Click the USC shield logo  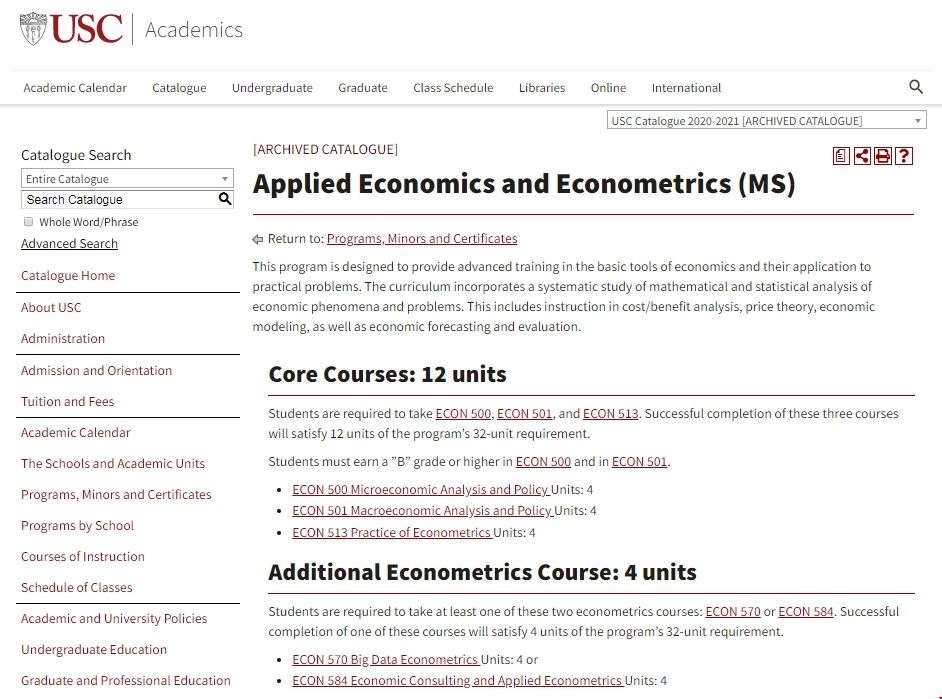click(x=33, y=28)
